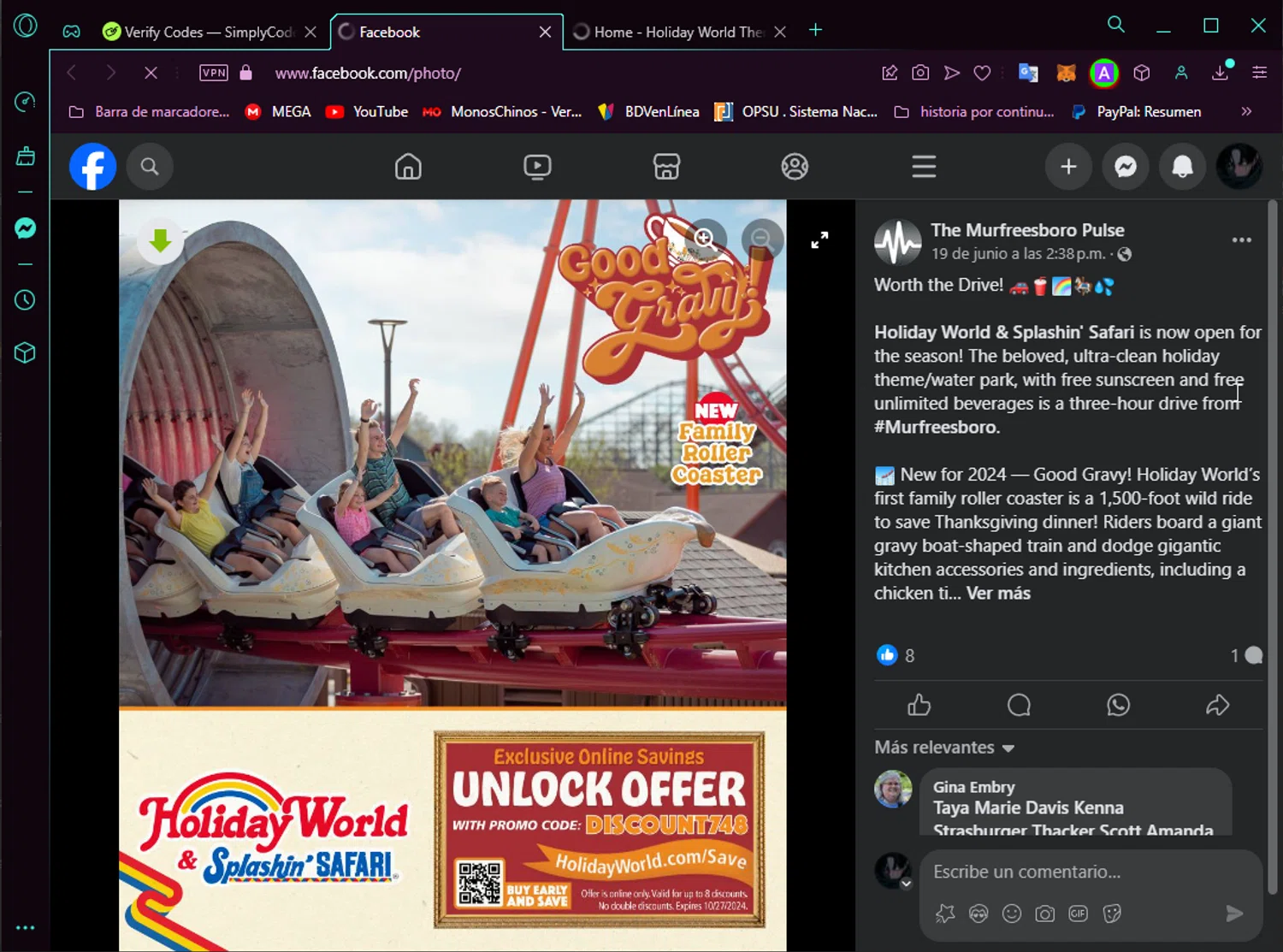Open Gina Embry's profile

coord(973,787)
